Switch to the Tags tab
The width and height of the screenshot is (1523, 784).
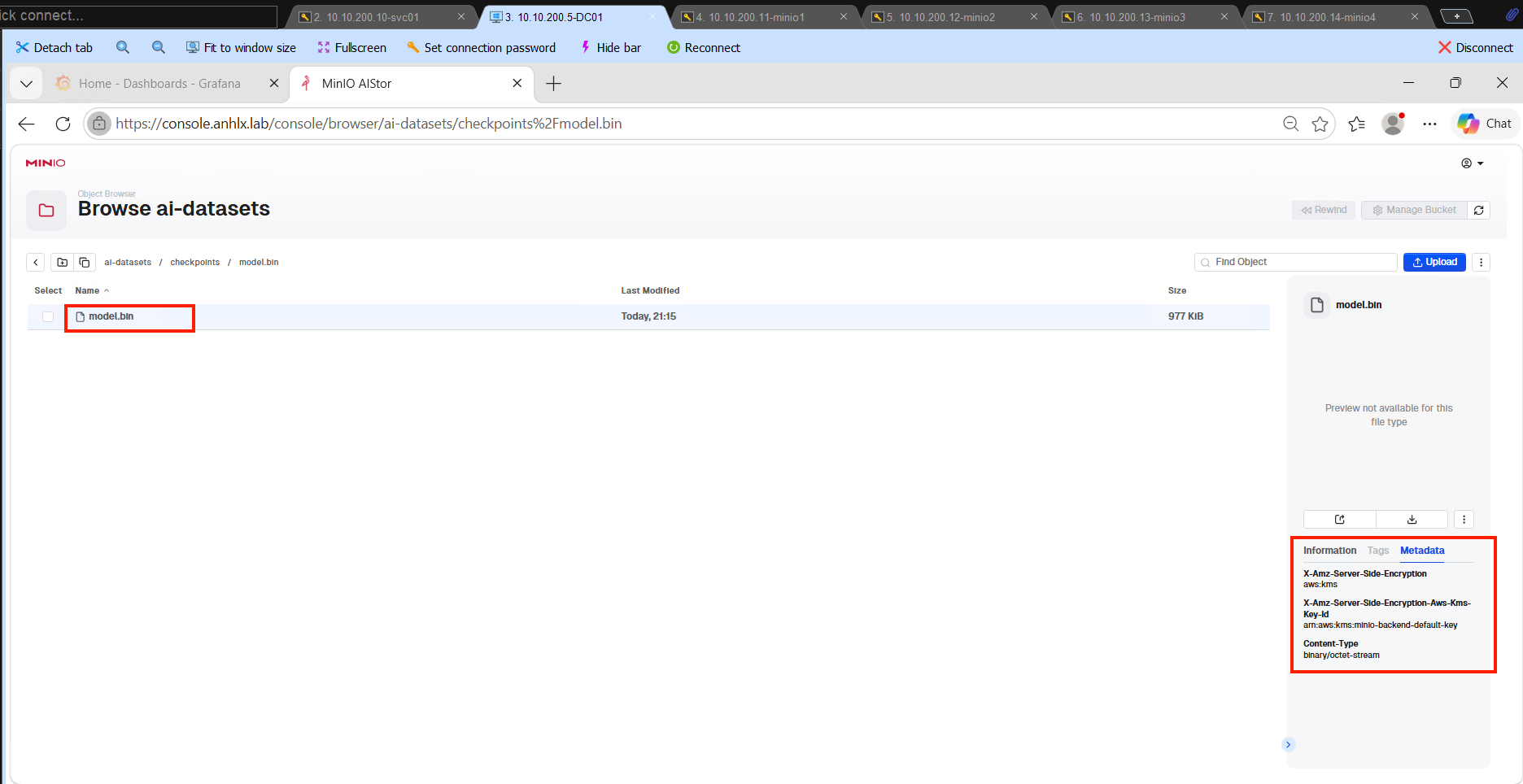click(x=1378, y=551)
